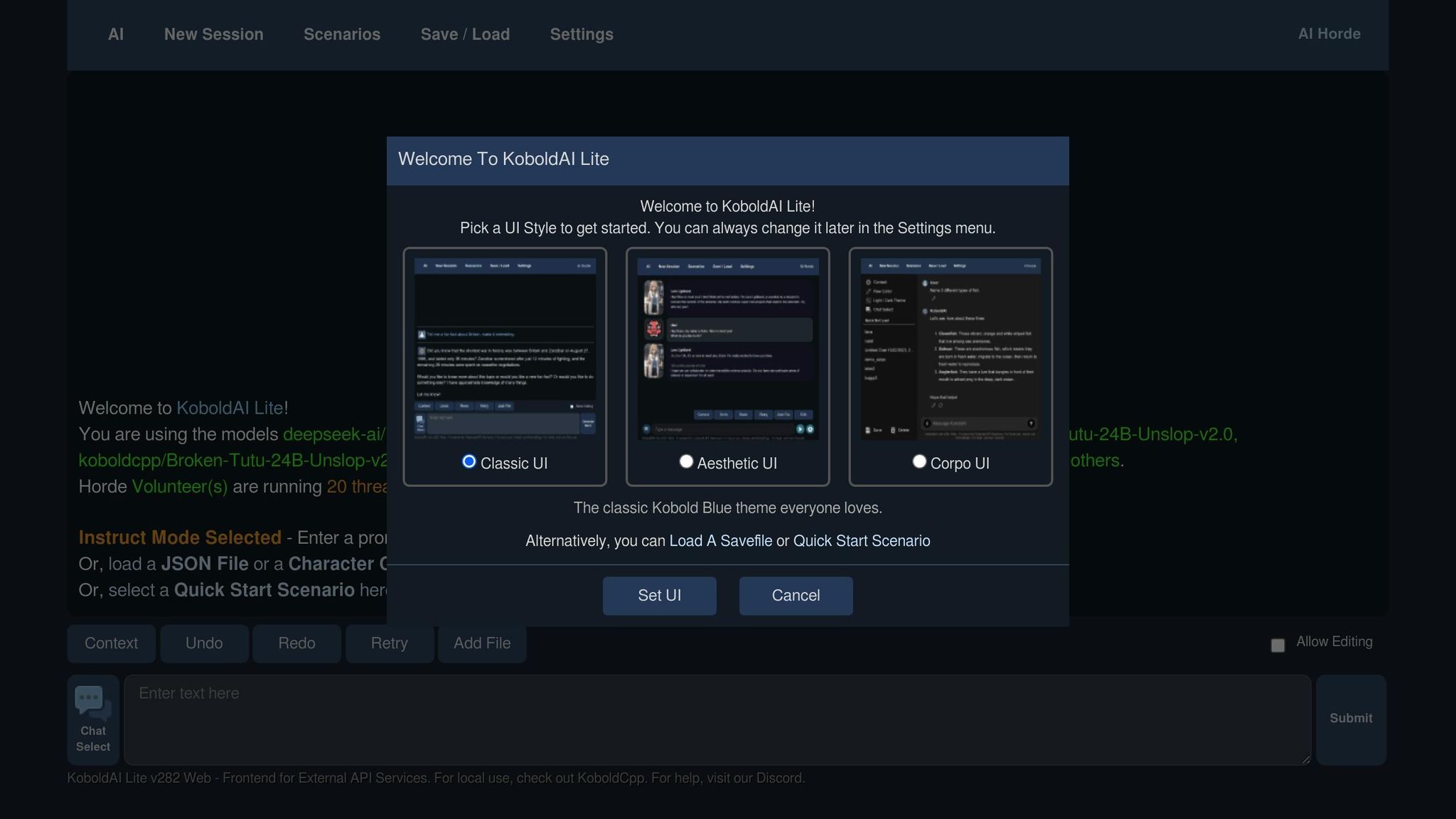Click 'The classic Kobold Blue theme' description
Screen dimensions: 1456x819
point(728,508)
